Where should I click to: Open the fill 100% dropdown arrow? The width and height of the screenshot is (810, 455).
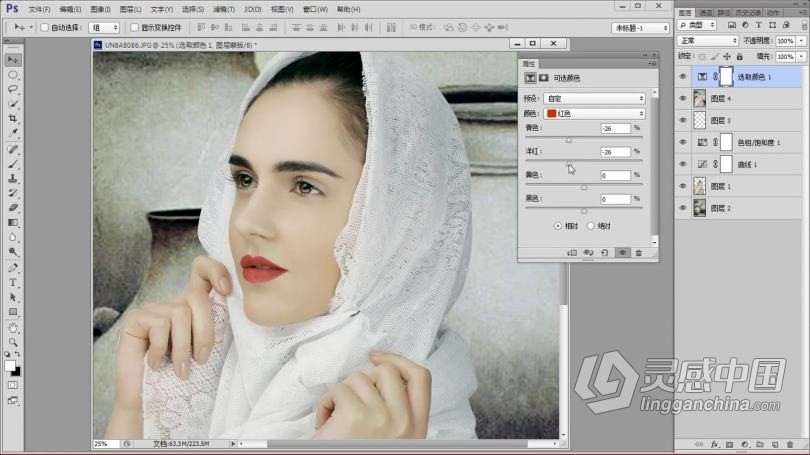(x=801, y=56)
